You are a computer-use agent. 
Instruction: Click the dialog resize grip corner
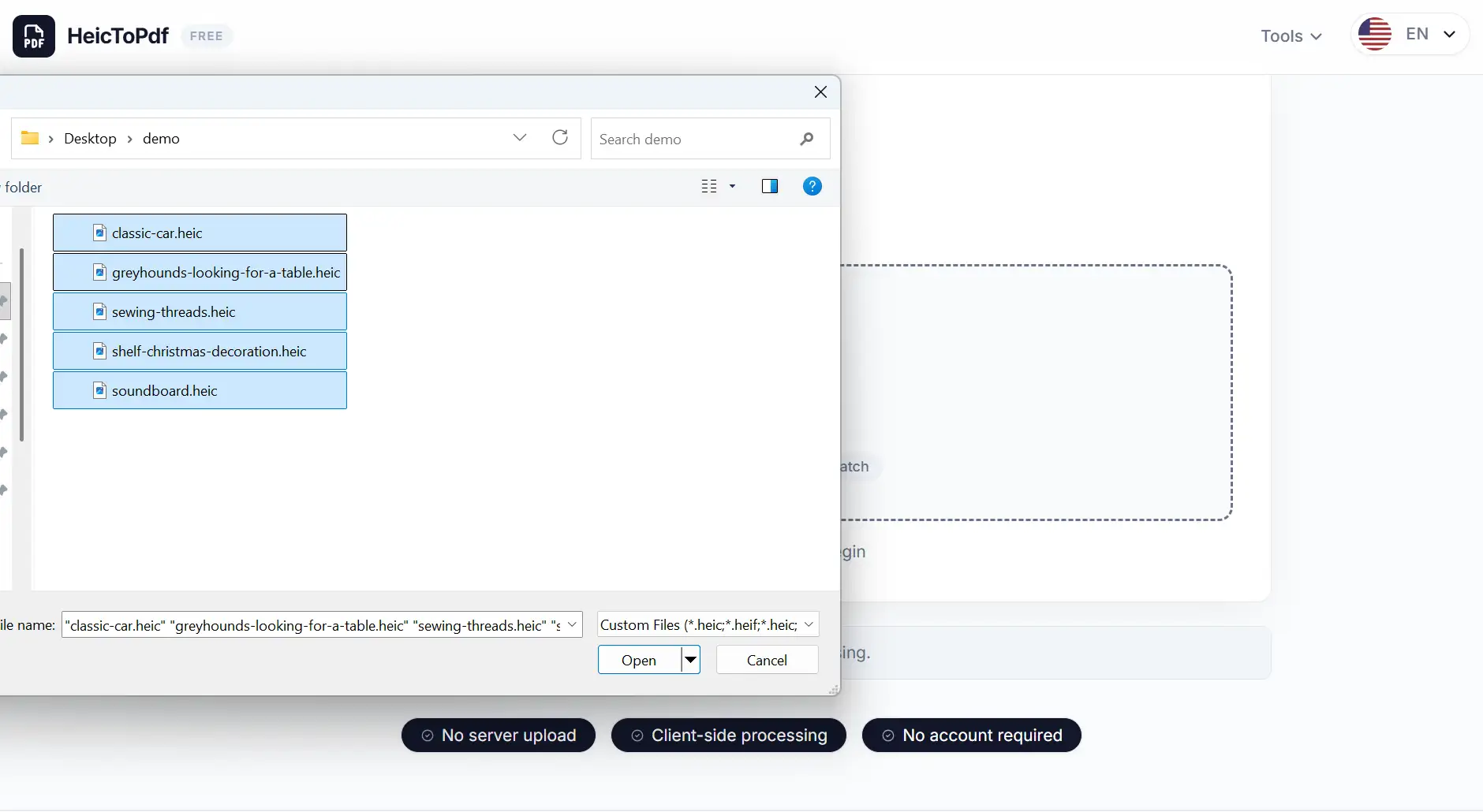tap(834, 690)
